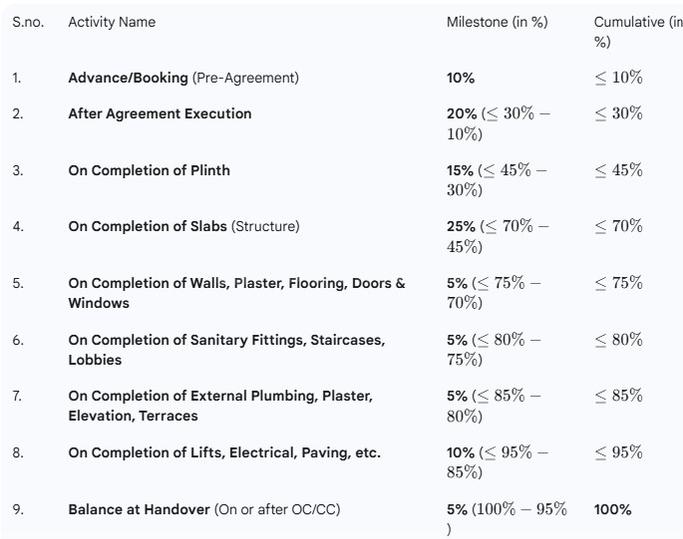Viewport: 683px width, 539px height.
Task: Click the 'S.no.' column header
Action: 27,22
